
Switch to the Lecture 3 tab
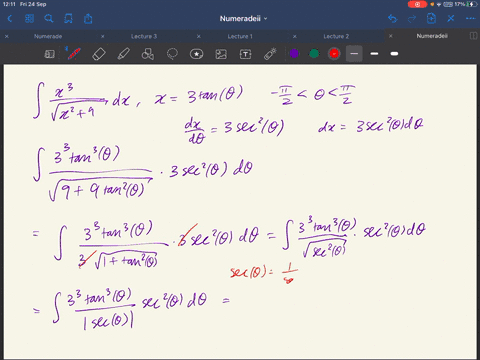[x=144, y=36]
